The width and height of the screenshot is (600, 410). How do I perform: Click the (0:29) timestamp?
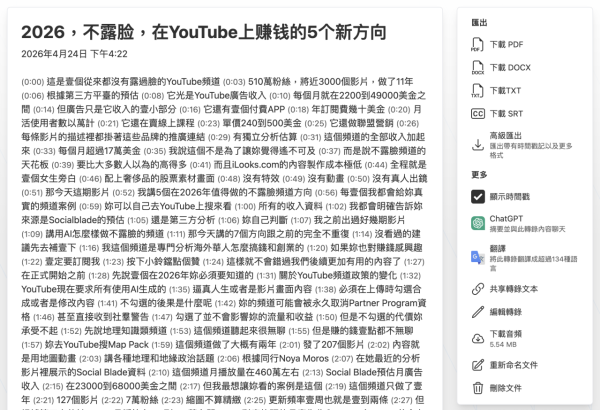click(219, 137)
